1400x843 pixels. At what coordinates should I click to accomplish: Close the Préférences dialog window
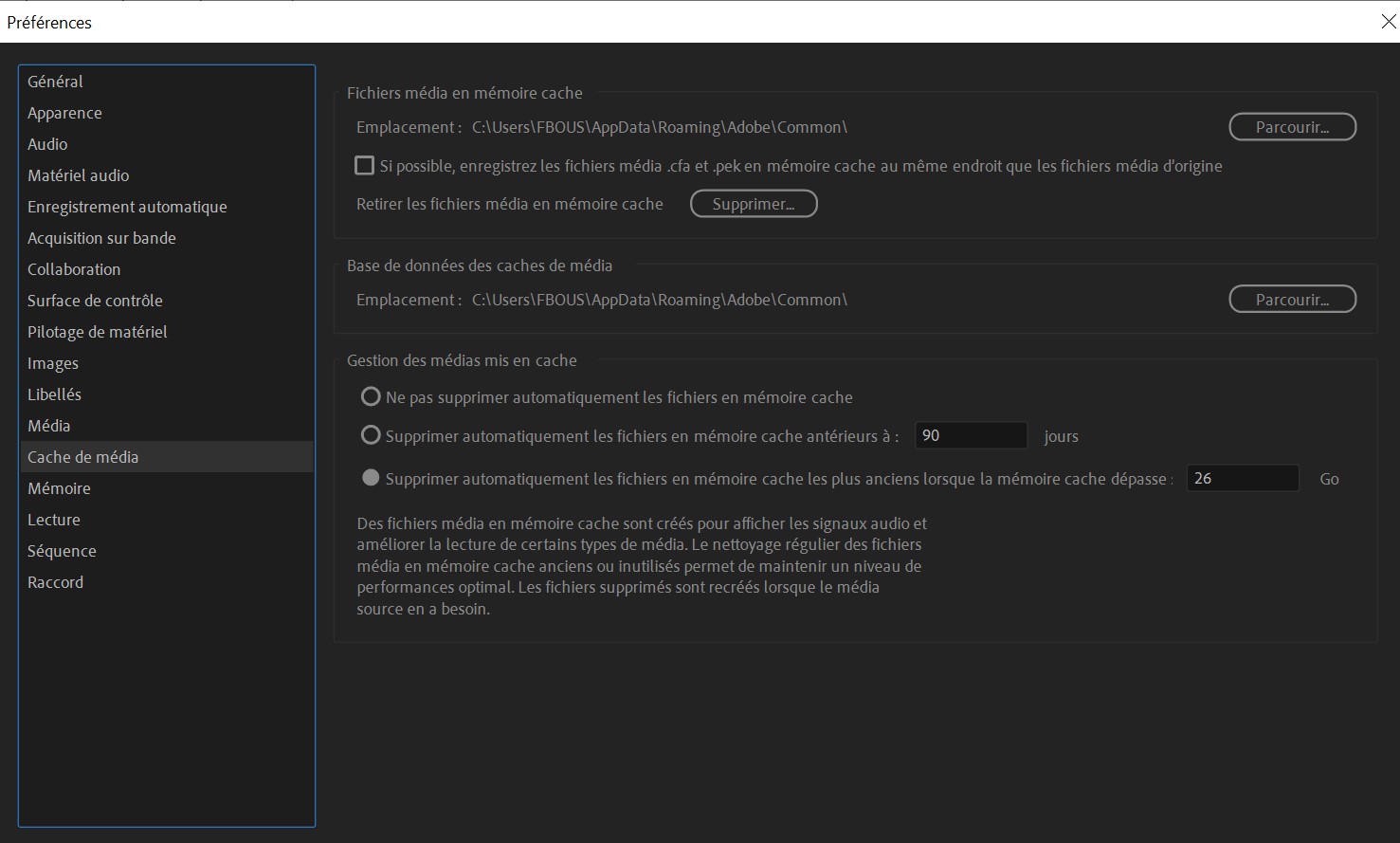coord(1388,22)
